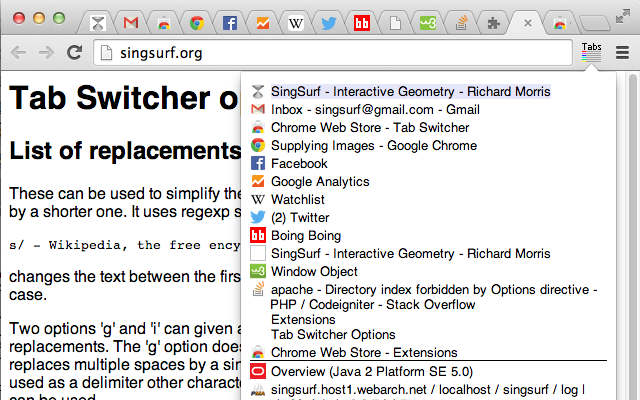
Task: Switch to the Google Chrome icon tab
Action: (197, 23)
